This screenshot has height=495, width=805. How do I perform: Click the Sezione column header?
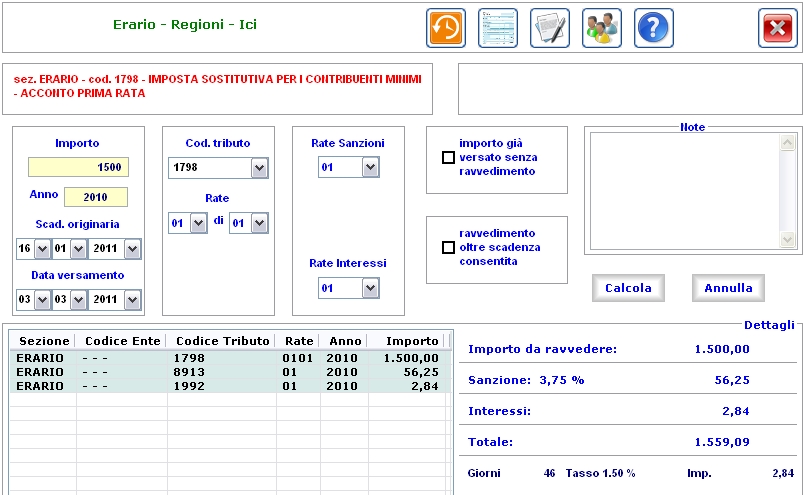click(x=44, y=341)
